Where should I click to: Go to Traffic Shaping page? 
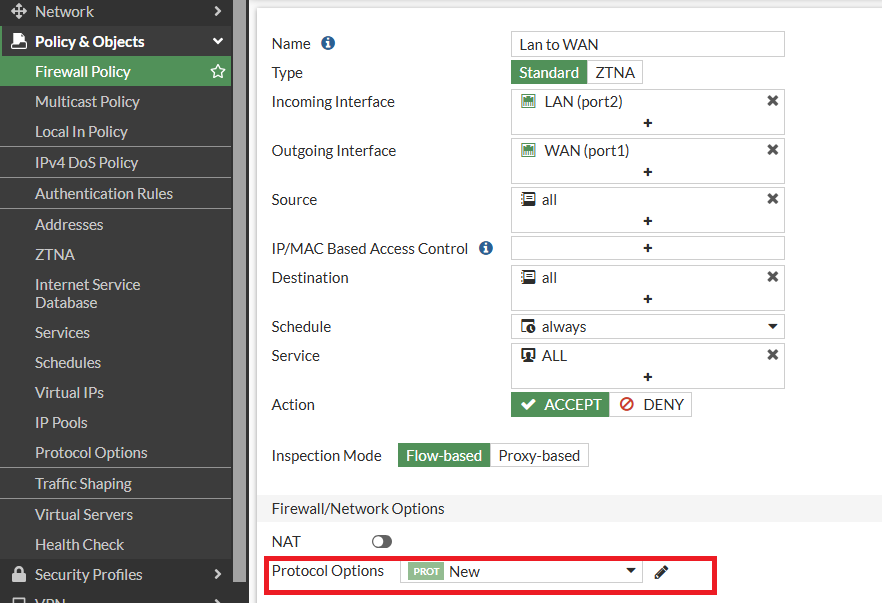click(83, 484)
